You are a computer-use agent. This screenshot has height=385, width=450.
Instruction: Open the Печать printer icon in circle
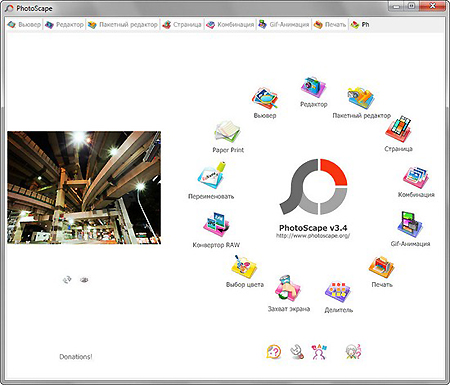tap(382, 267)
